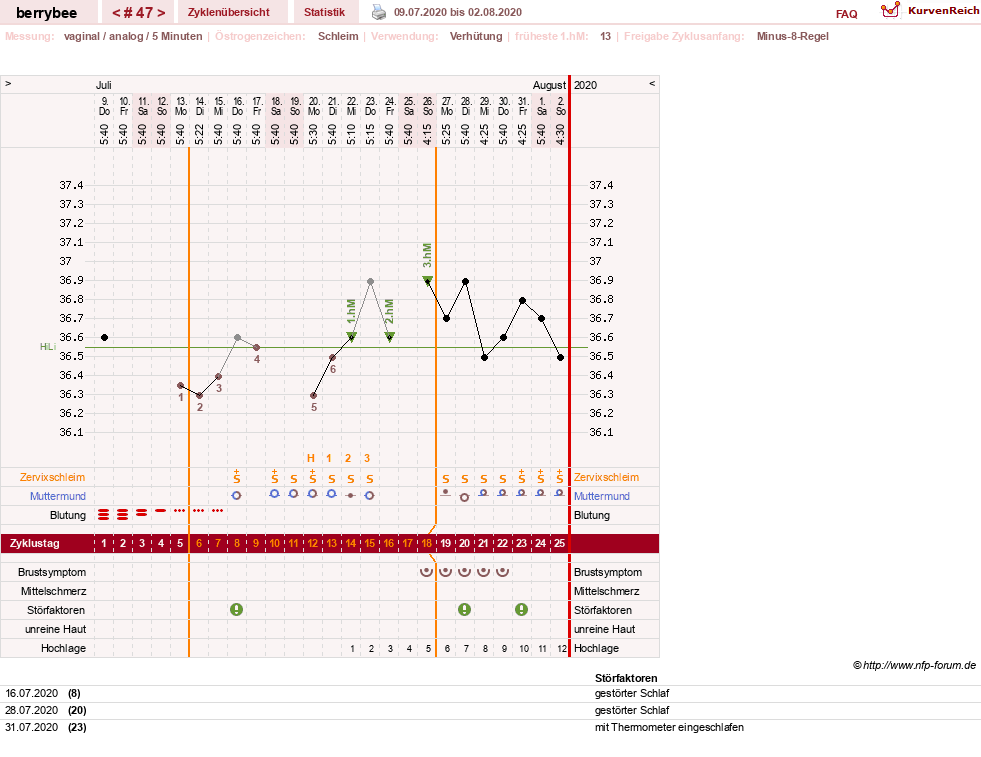Click the Muttermund symbol on cycle day 10
Screen dimensions: 981x757
tap(274, 494)
